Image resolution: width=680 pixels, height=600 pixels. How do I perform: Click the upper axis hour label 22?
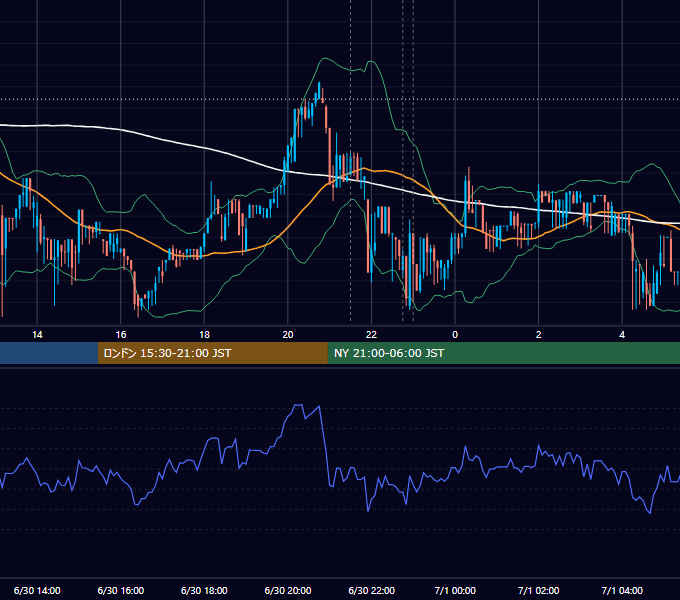[371, 335]
